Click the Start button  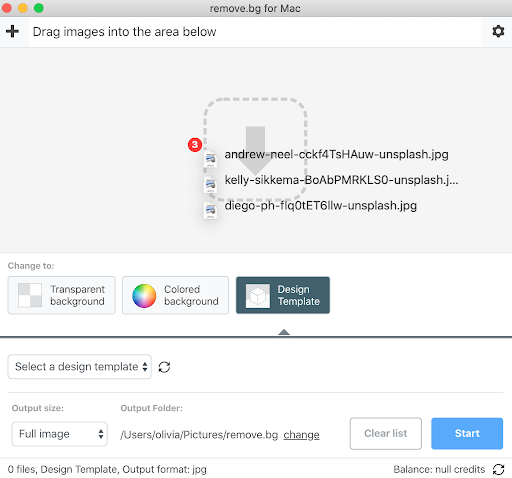[467, 433]
